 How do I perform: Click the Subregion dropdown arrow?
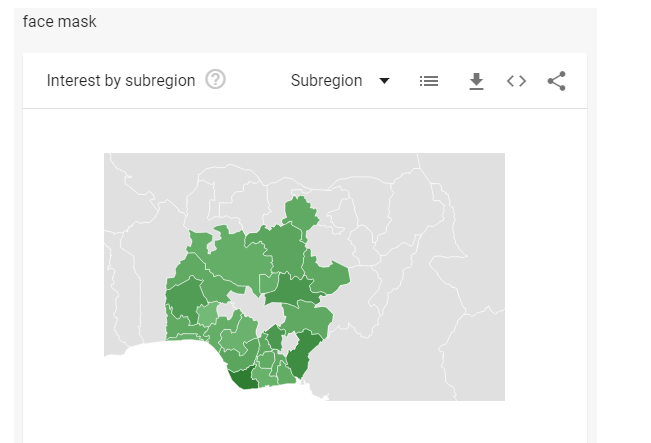click(385, 81)
